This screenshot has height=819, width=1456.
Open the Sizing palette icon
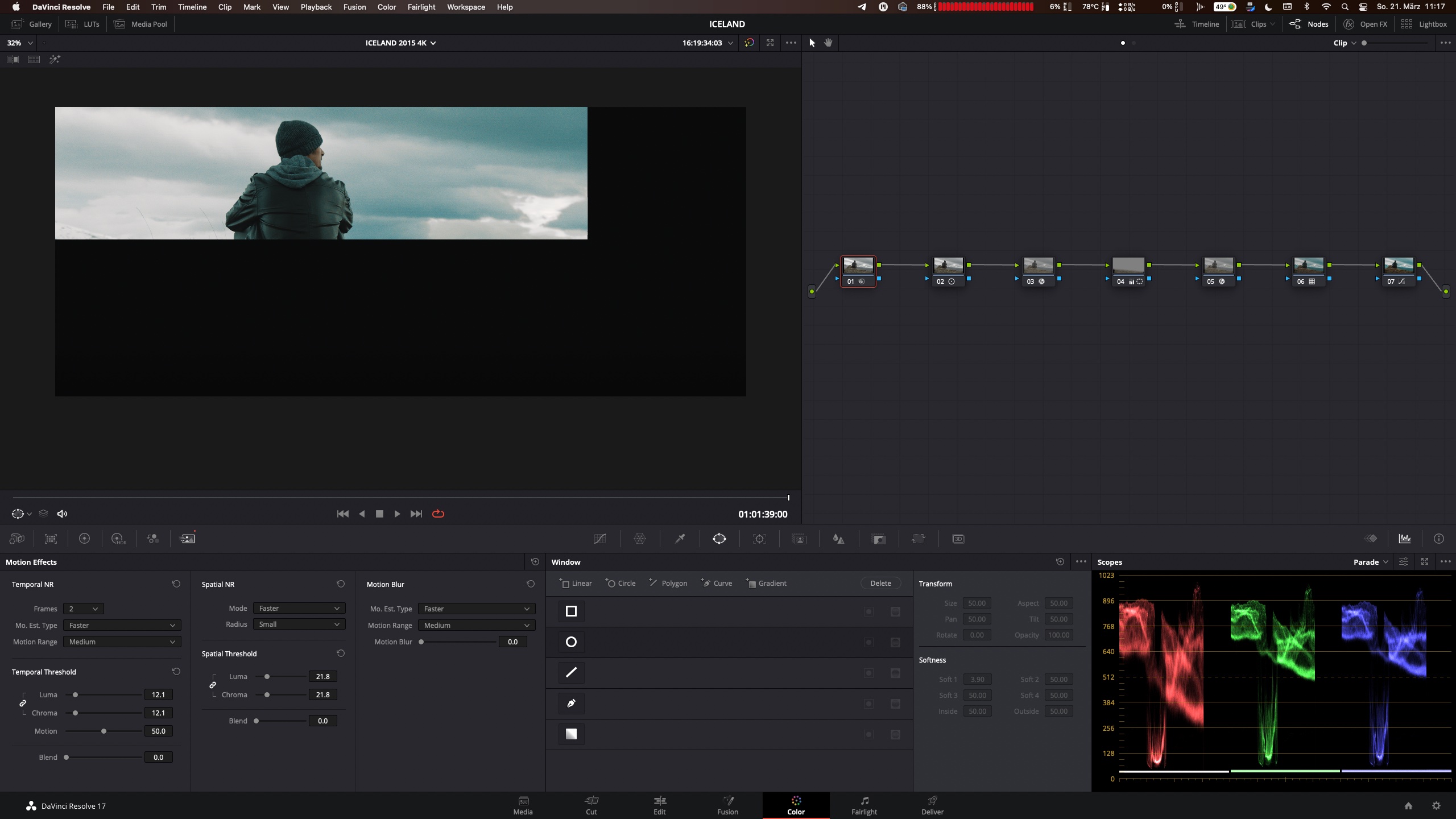[919, 539]
